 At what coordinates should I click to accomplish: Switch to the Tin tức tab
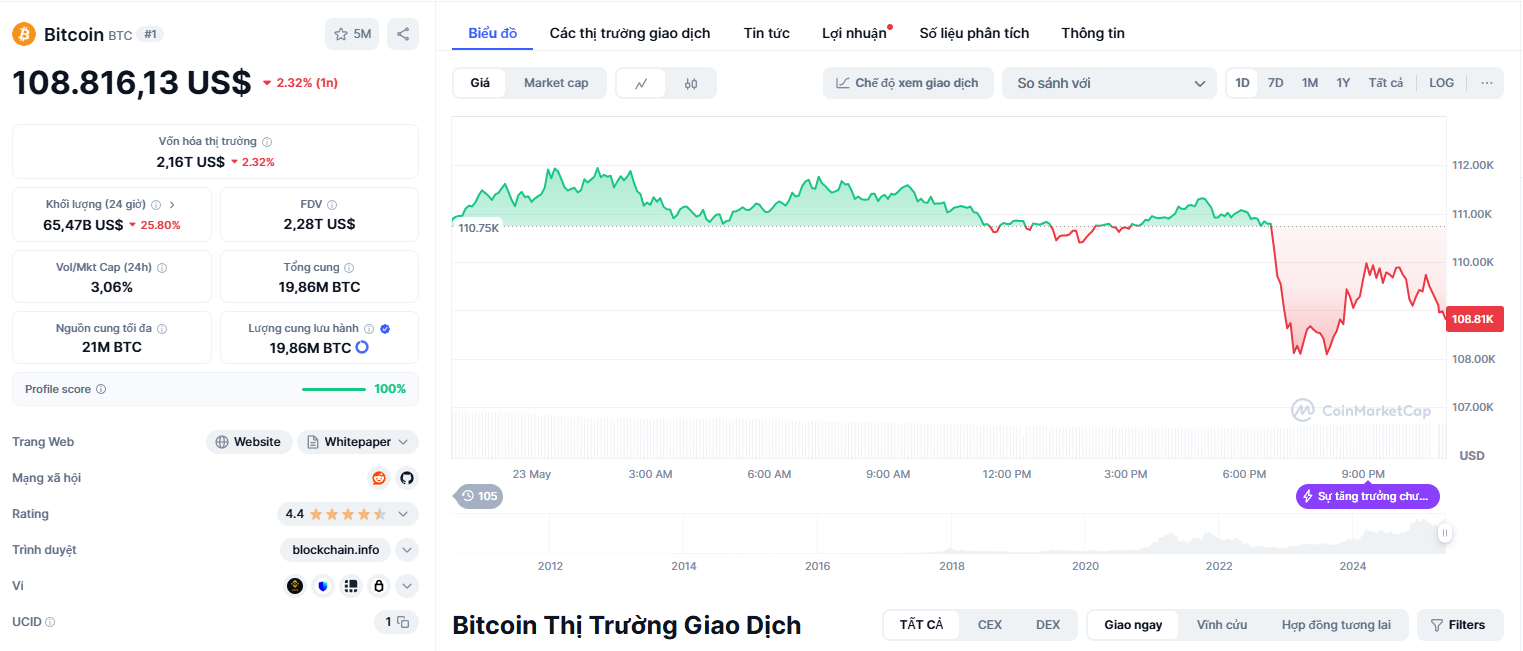tap(767, 33)
